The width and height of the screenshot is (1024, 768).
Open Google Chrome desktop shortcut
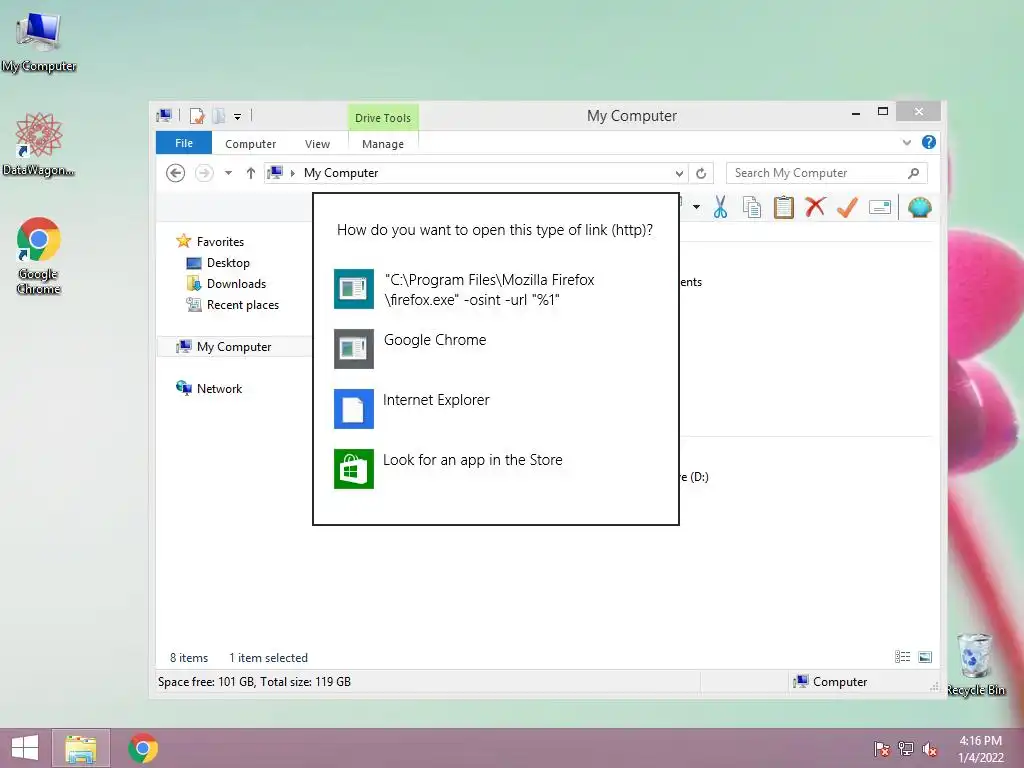[39, 256]
